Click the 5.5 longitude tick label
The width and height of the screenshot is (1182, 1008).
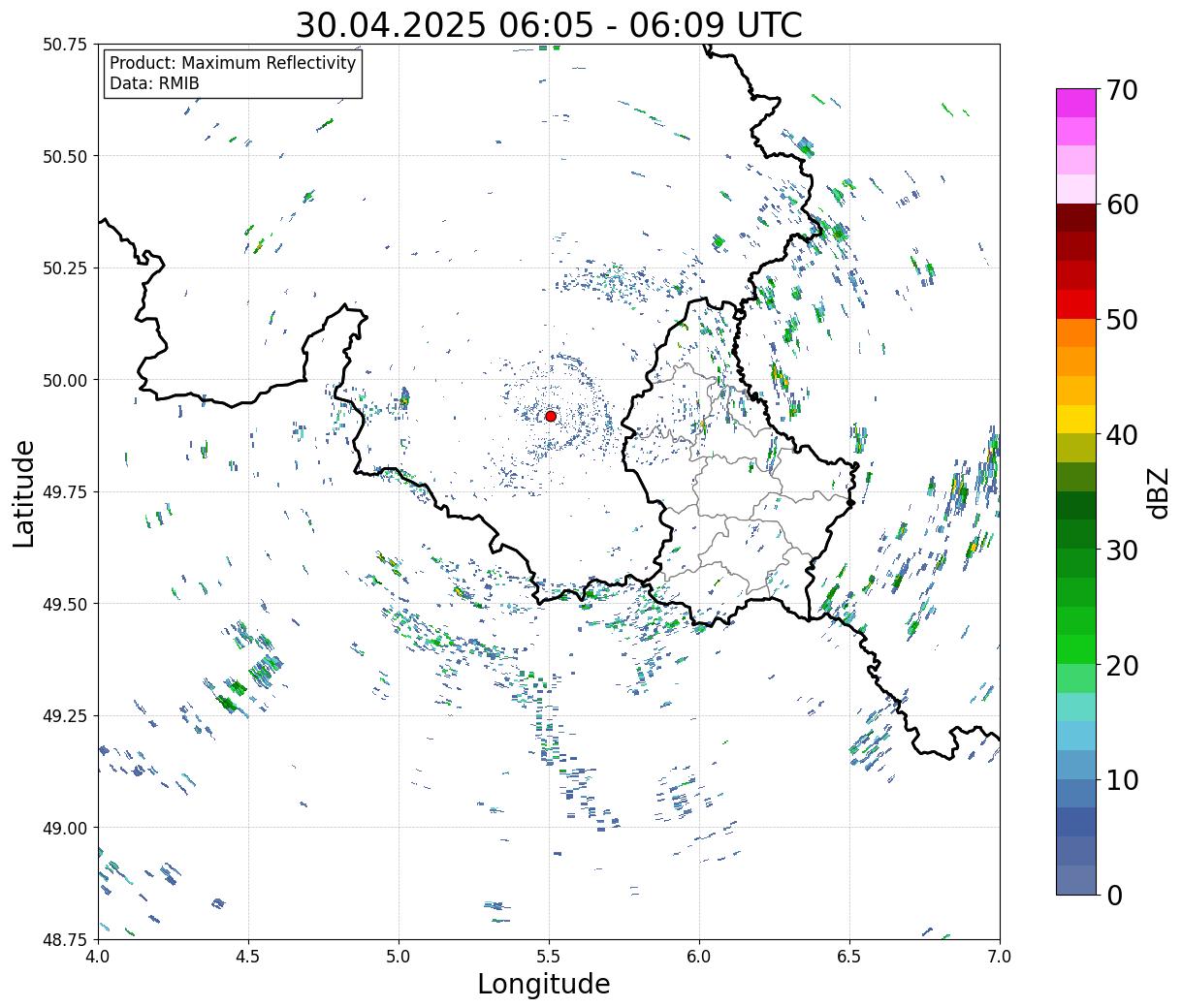click(549, 957)
